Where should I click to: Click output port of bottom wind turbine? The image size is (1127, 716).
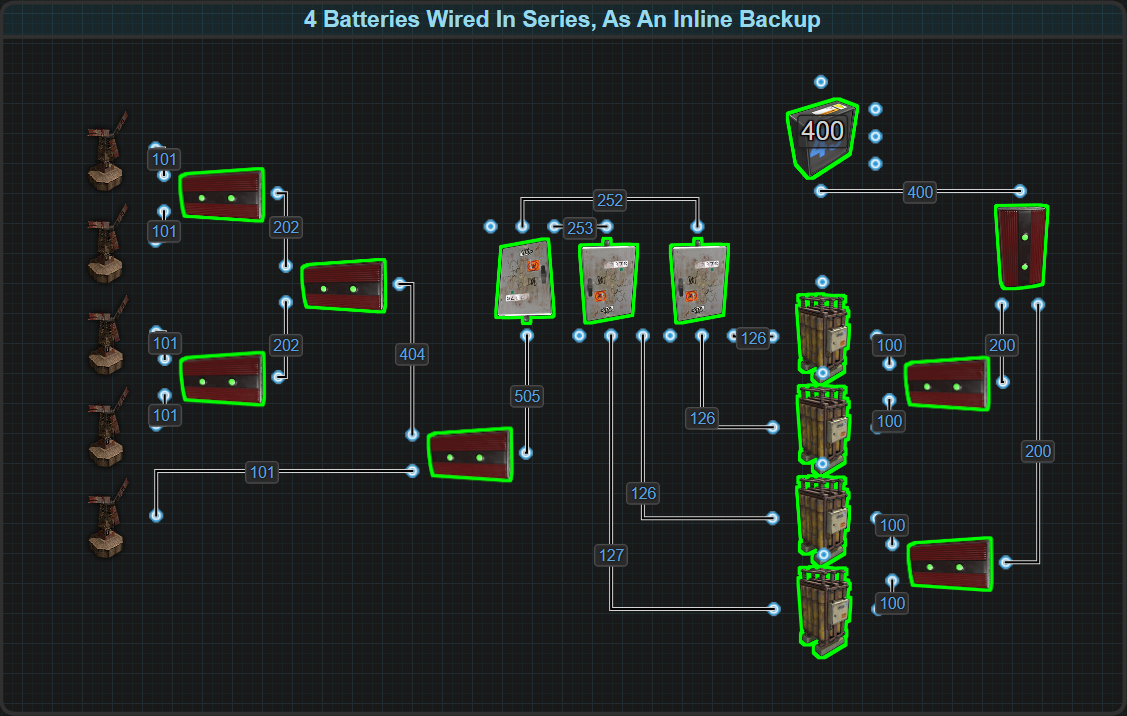coord(156,515)
